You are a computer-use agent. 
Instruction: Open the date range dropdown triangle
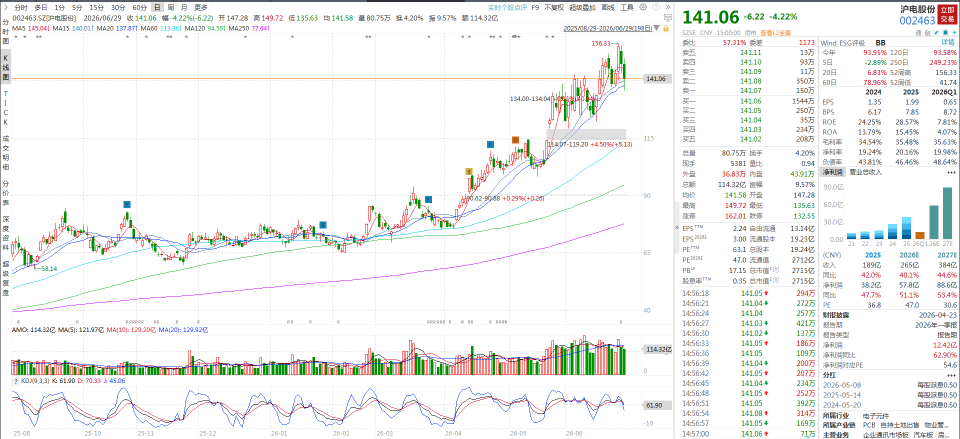(656, 28)
